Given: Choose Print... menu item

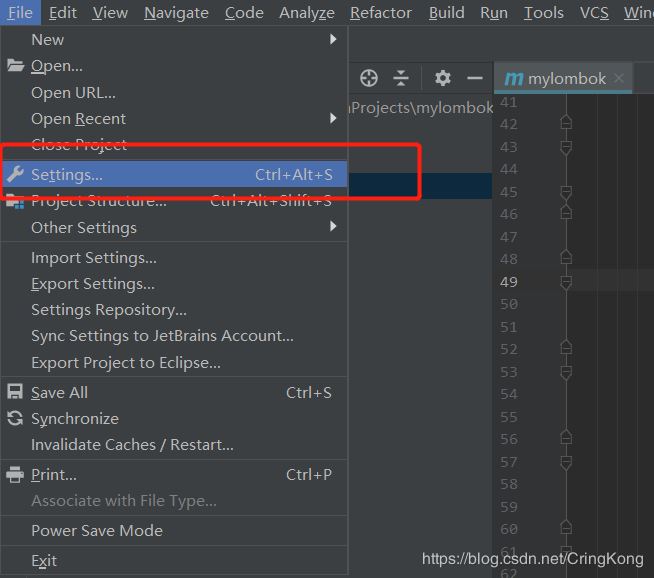Looking at the screenshot, I should click(174, 475).
